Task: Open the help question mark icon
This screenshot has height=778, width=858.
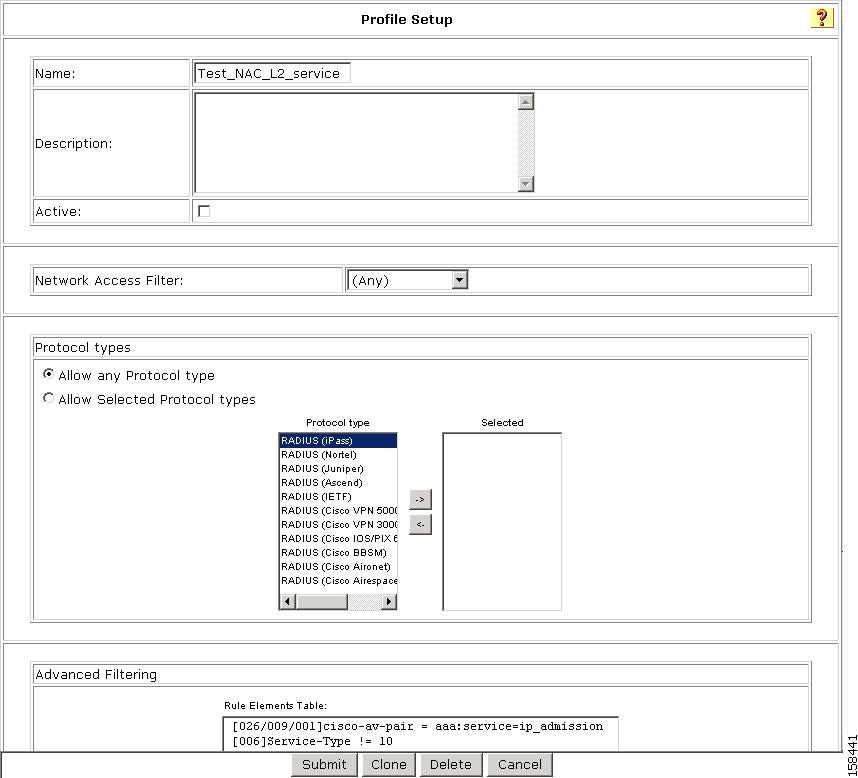Action: pyautogui.click(x=822, y=17)
